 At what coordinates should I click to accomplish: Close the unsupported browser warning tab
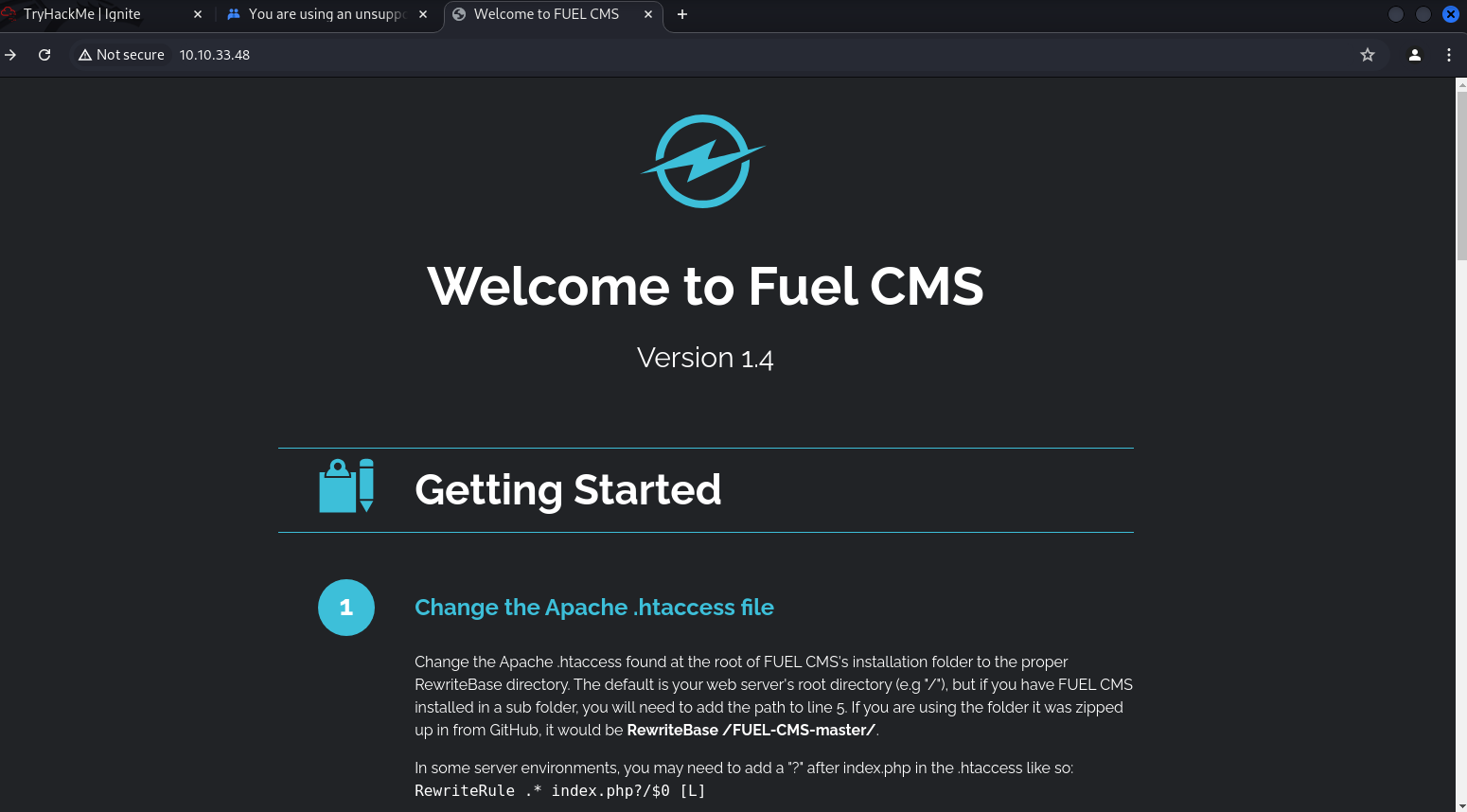coord(423,14)
